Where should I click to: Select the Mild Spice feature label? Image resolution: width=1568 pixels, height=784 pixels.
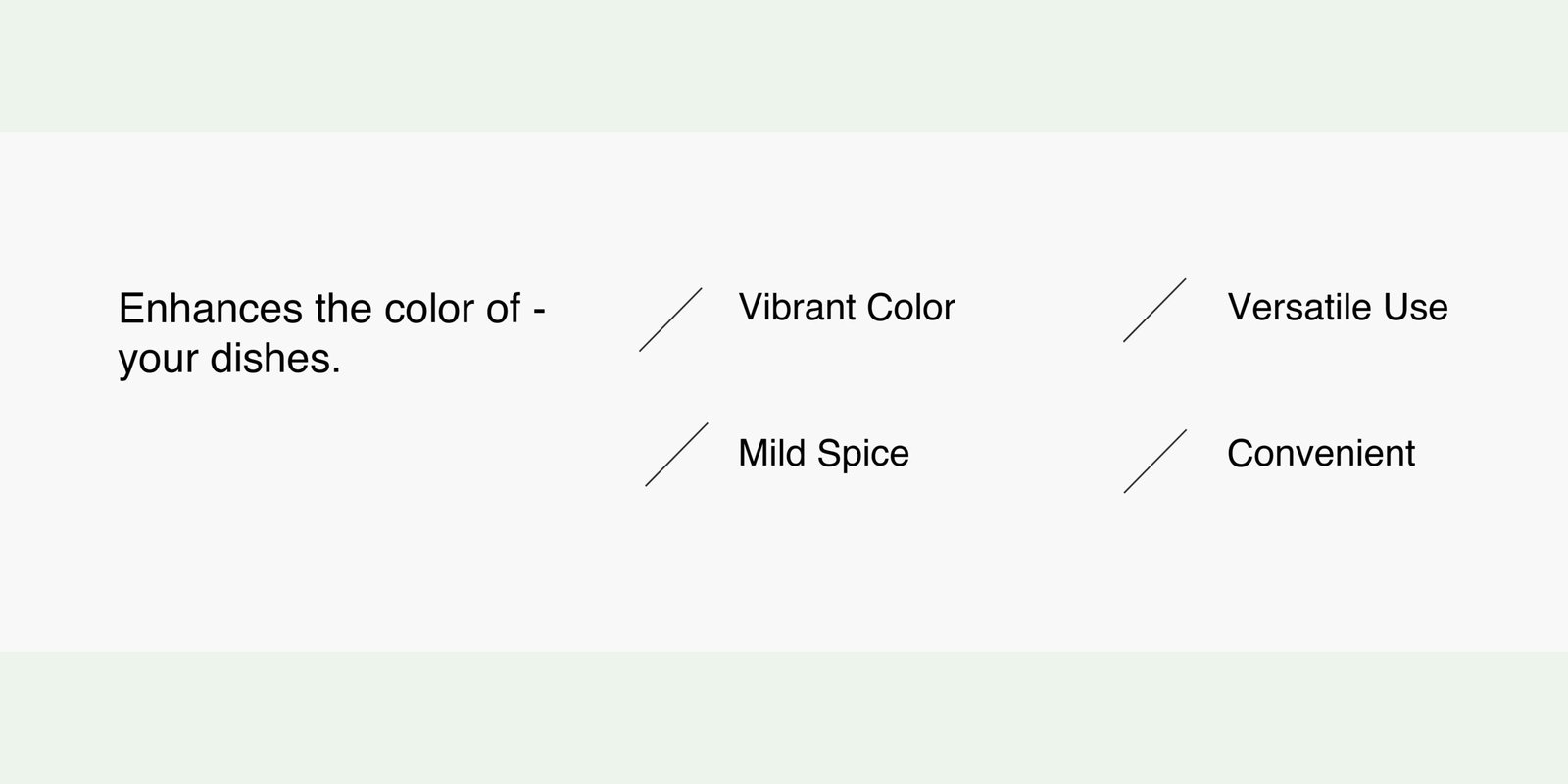coord(823,453)
